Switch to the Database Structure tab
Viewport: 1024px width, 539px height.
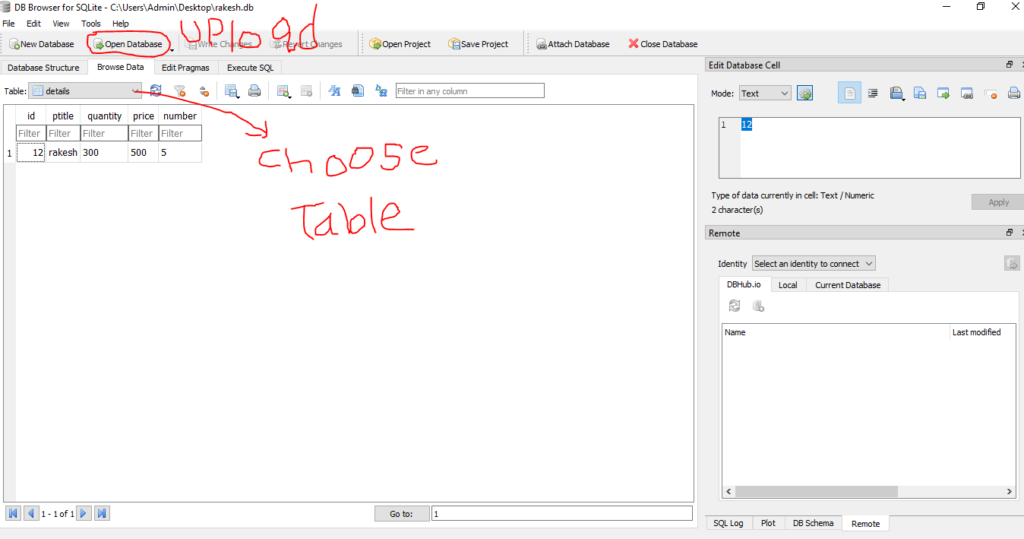(43, 67)
